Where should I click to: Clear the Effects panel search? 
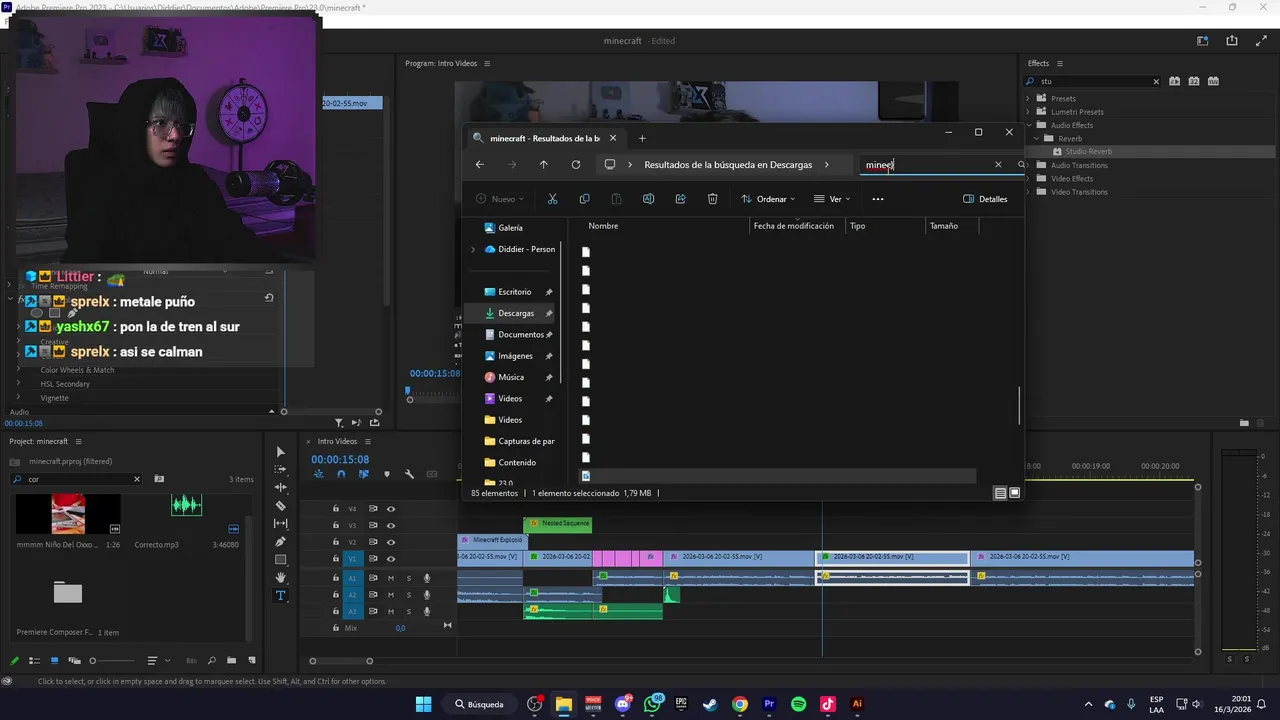[x=1156, y=81]
